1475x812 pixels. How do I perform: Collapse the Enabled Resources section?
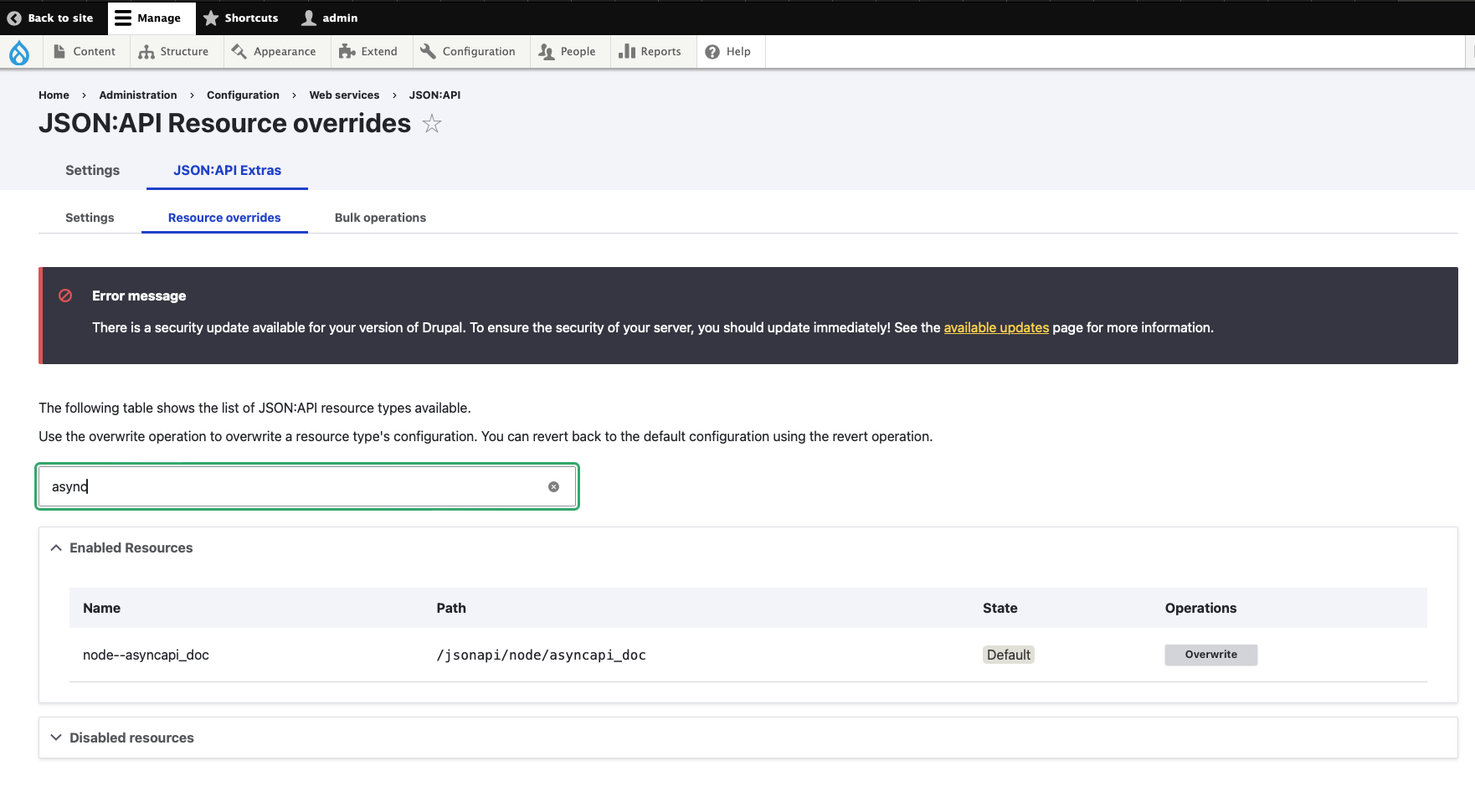[x=56, y=547]
